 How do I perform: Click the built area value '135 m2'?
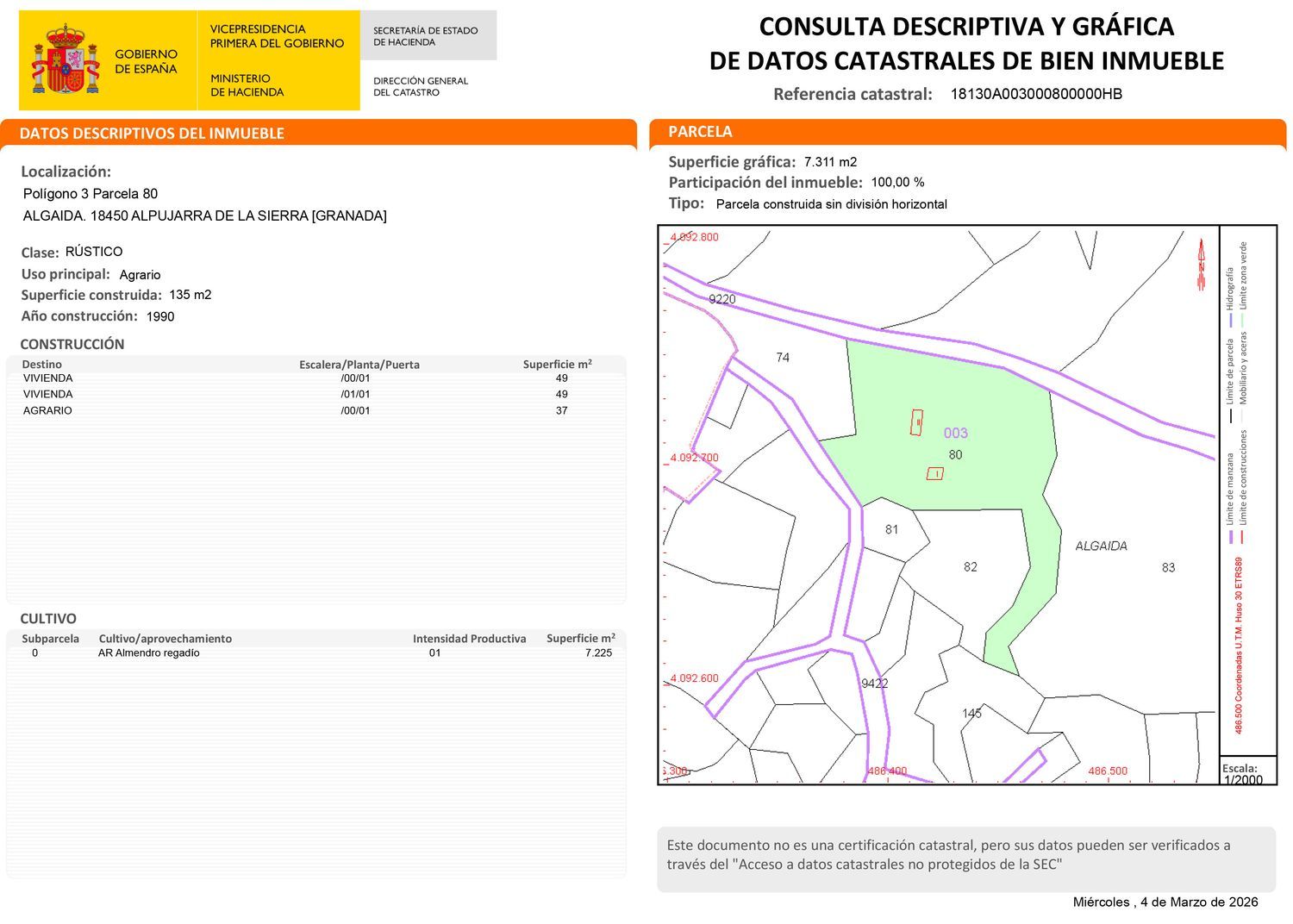tap(191, 295)
